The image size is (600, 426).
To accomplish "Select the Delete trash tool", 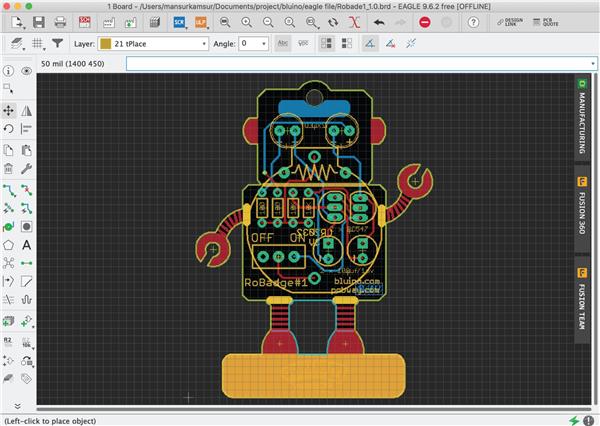I will [9, 168].
